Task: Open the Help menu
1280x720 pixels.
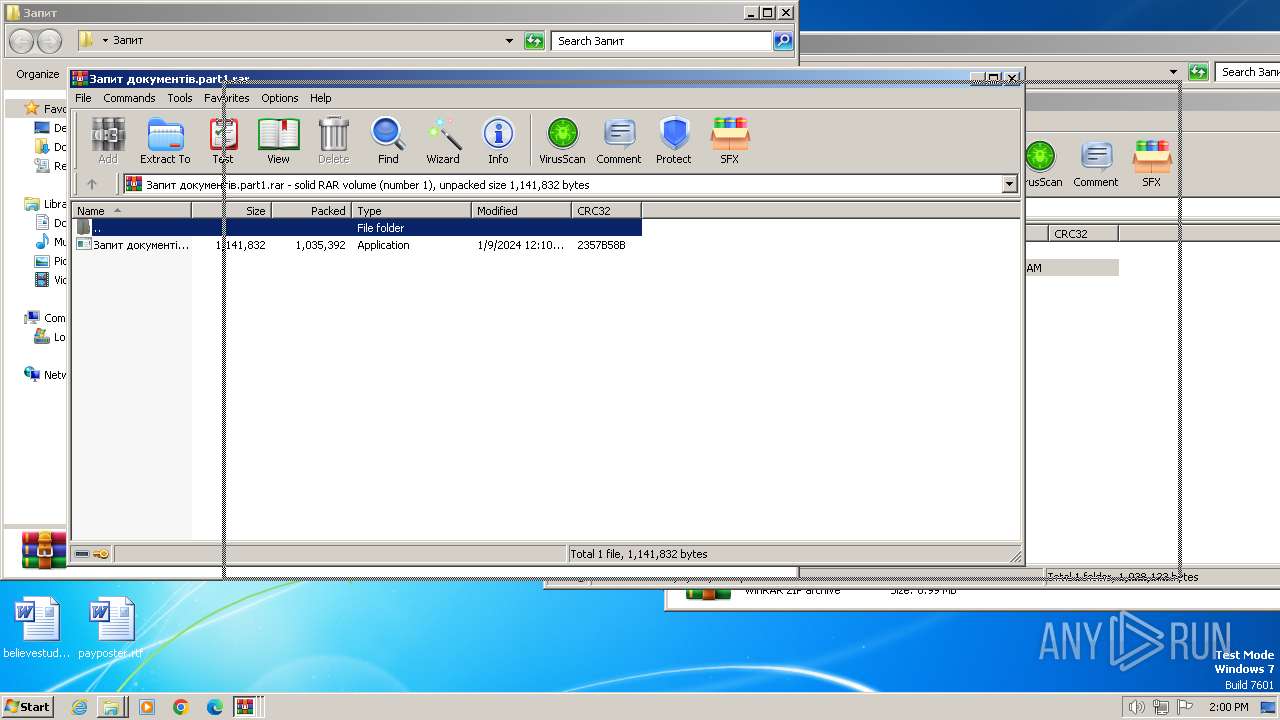Action: [x=320, y=98]
